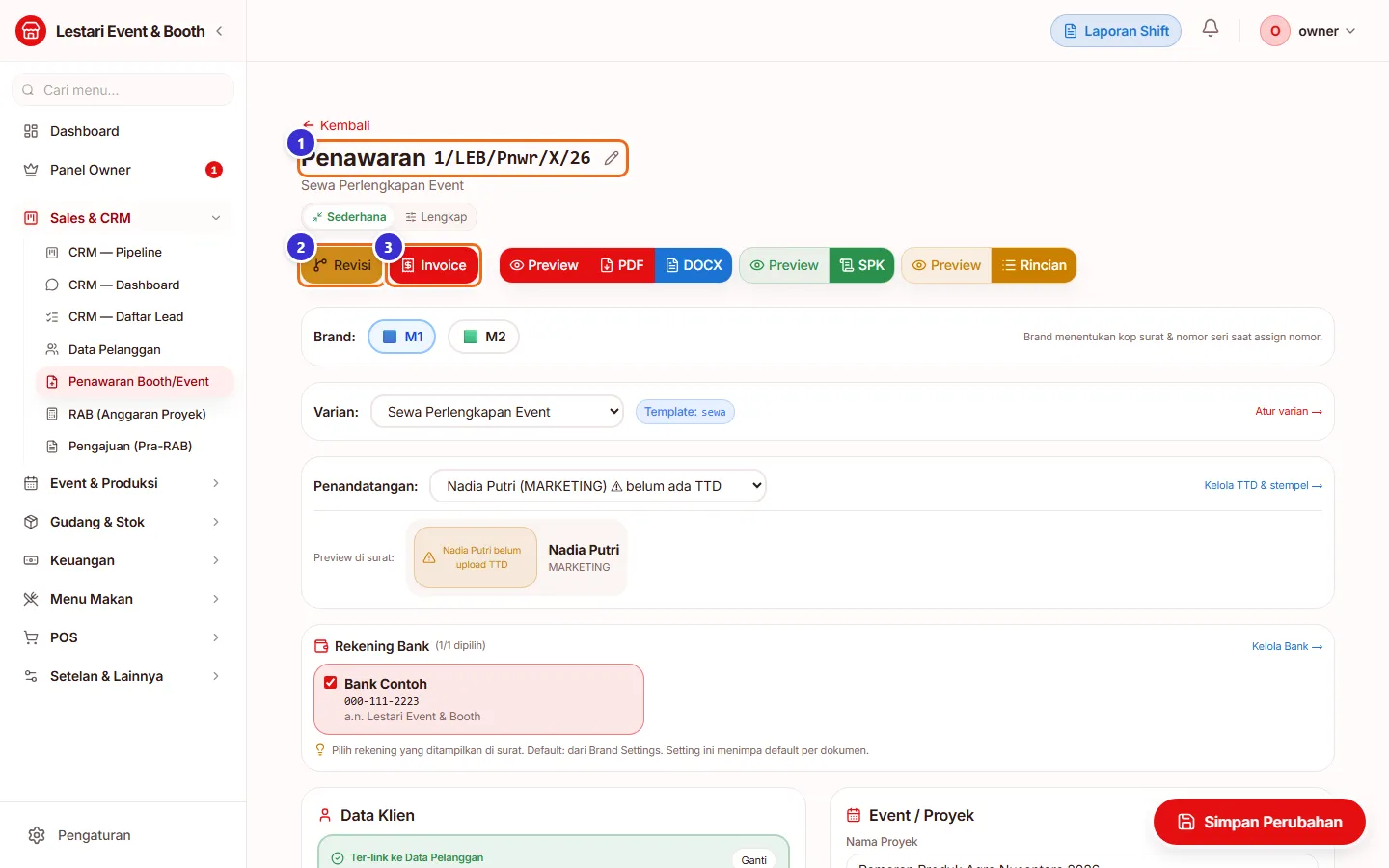Viewport: 1389px width, 868px height.
Task: Click the green SPK Preview button
Action: (784, 265)
